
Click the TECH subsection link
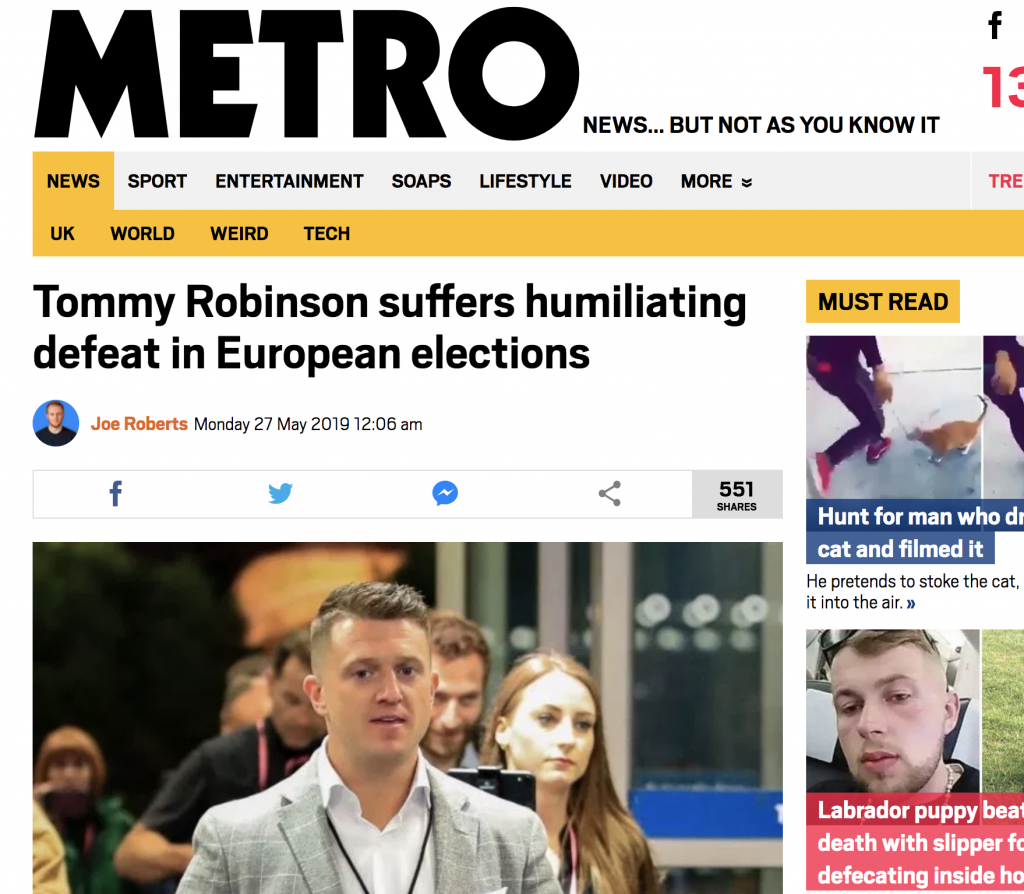[x=327, y=234]
